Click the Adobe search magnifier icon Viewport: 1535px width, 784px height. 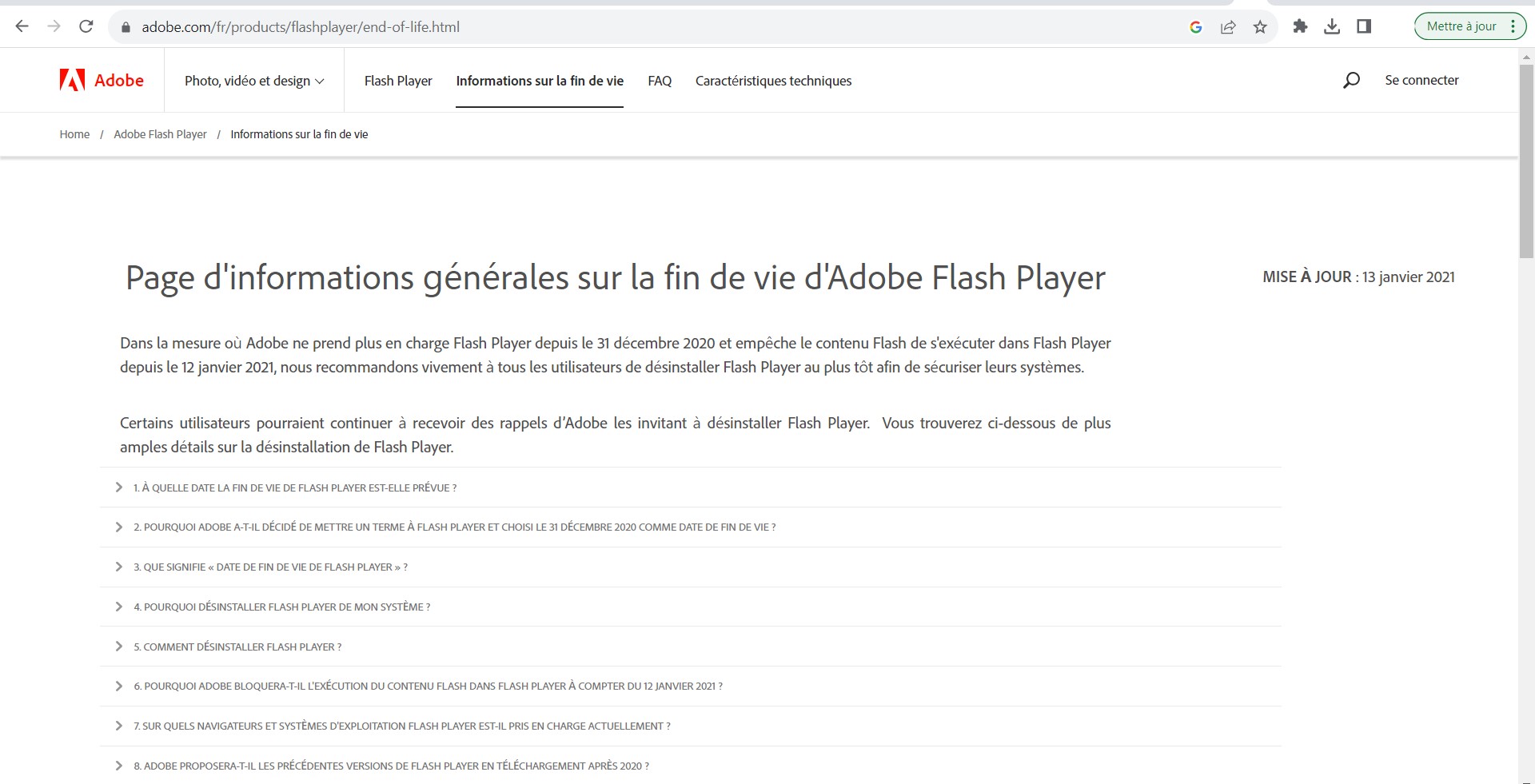pyautogui.click(x=1351, y=80)
